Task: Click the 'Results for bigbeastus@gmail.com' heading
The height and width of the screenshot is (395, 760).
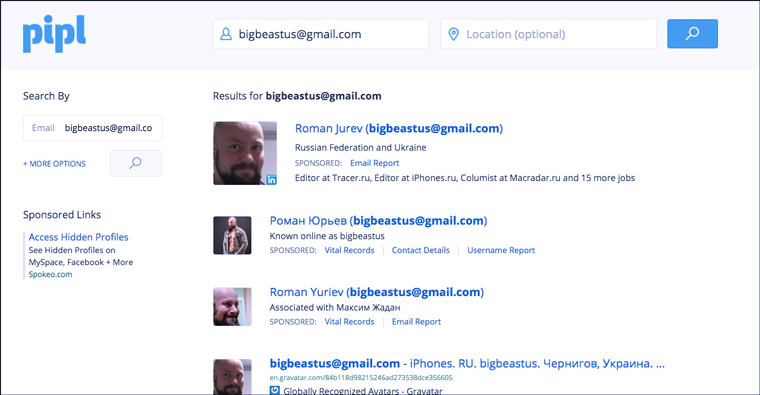Action: (297, 96)
